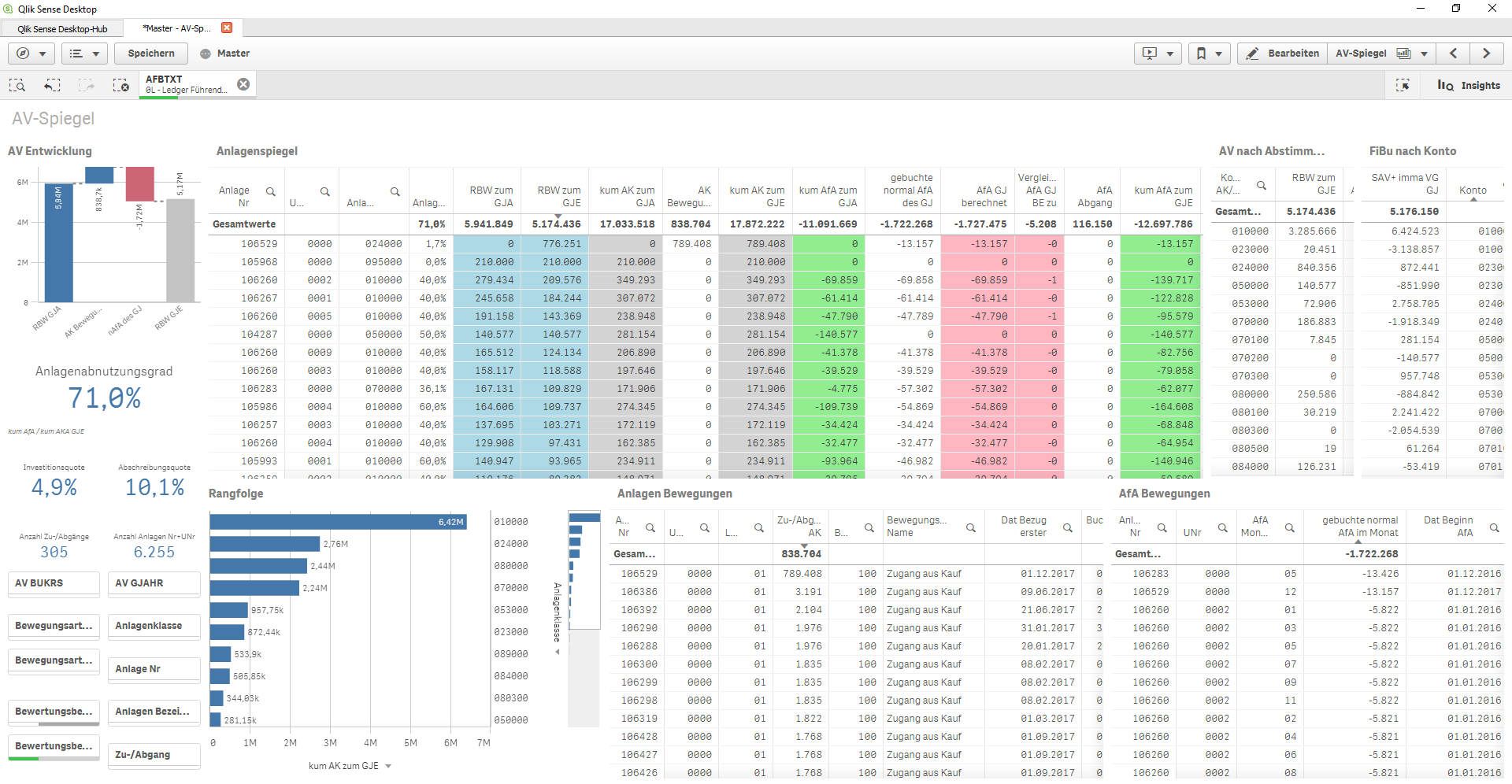Viewport: 1512px width, 784px height.
Task: Click the Master app name
Action: coord(233,54)
